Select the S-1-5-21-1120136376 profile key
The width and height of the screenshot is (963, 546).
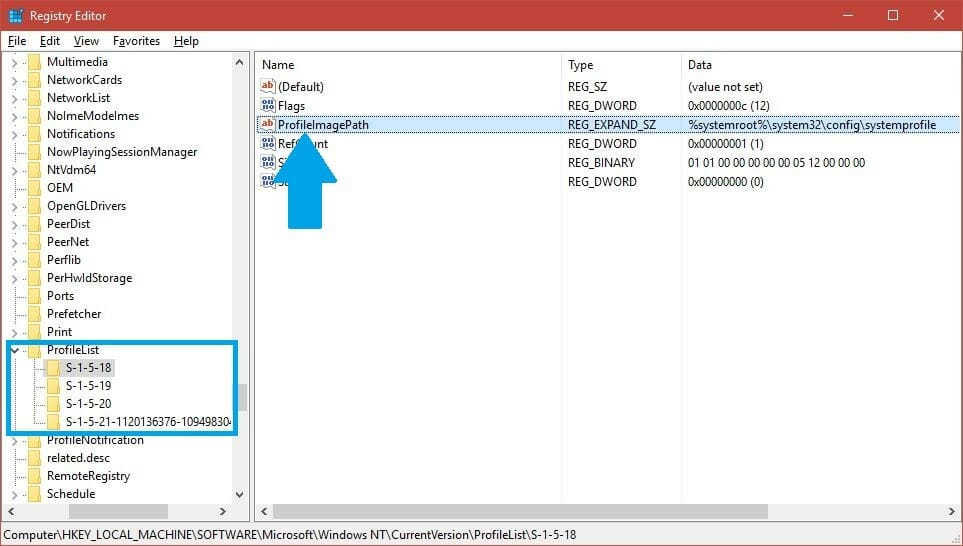coord(148,422)
